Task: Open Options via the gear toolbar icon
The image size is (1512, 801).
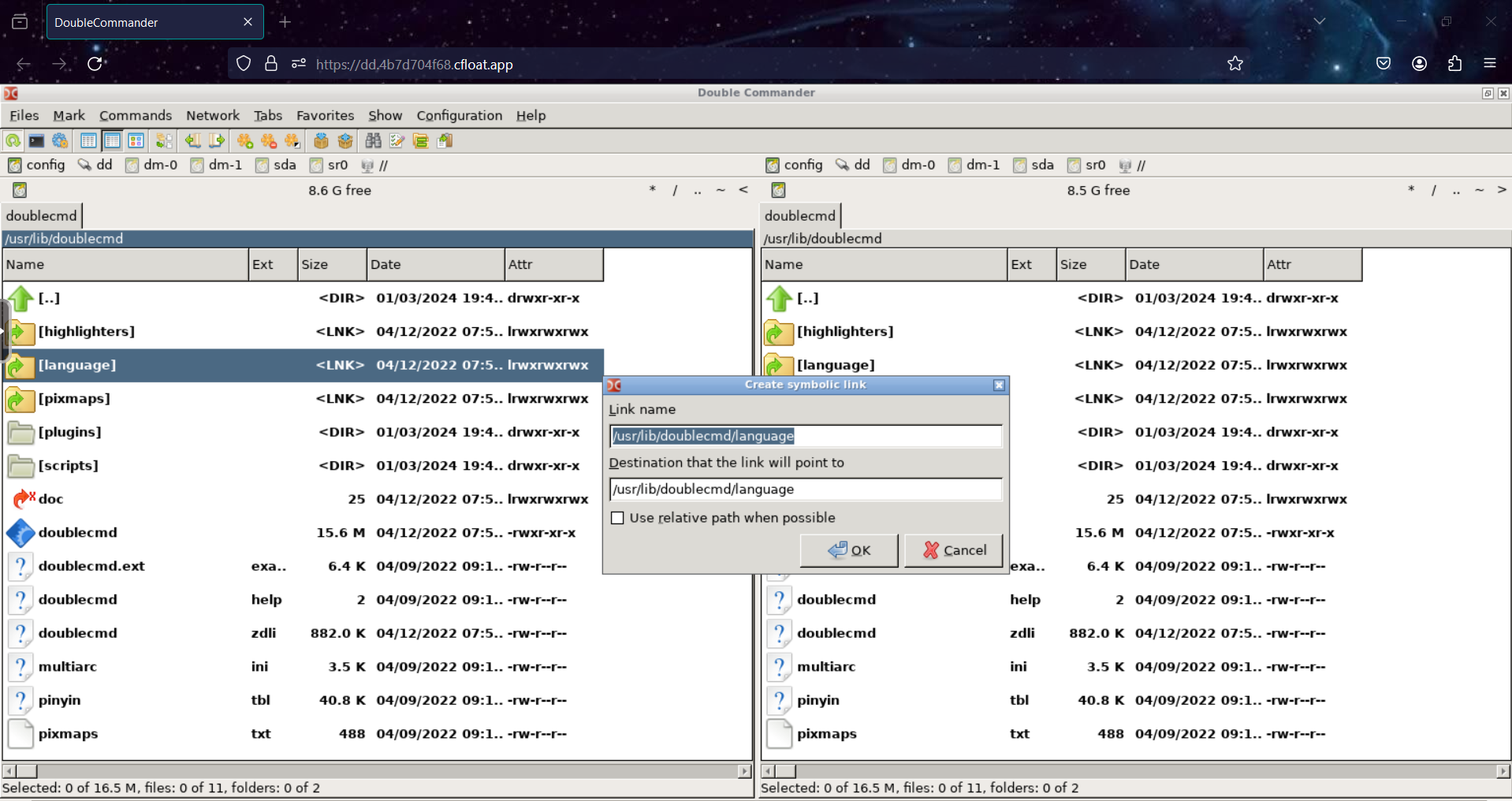Action: coord(60,141)
